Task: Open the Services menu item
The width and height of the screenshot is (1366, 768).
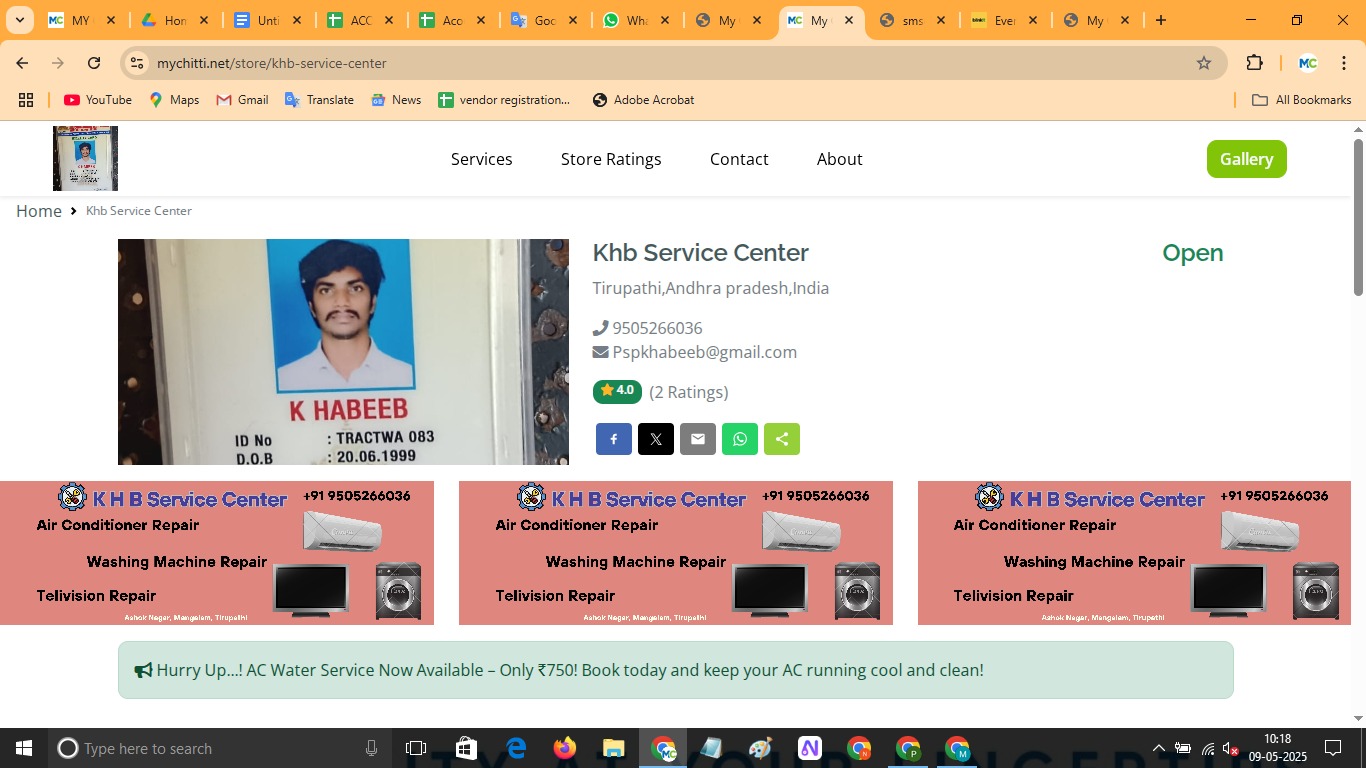Action: [x=481, y=159]
